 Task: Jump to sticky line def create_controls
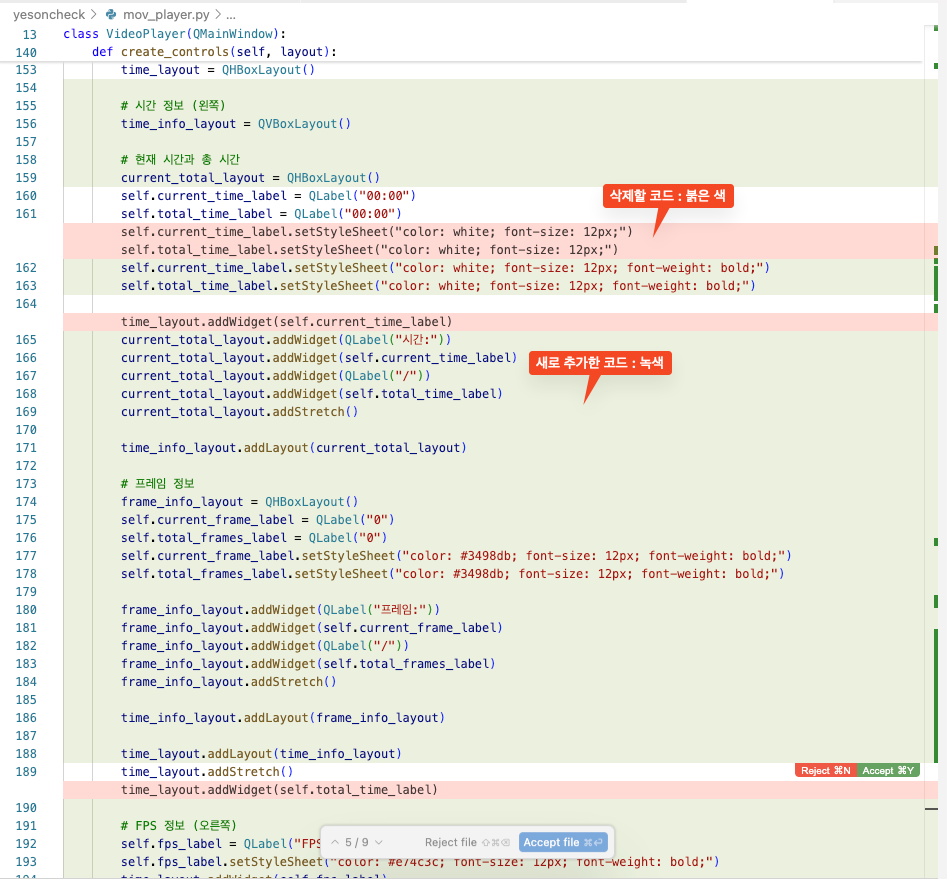[214, 52]
